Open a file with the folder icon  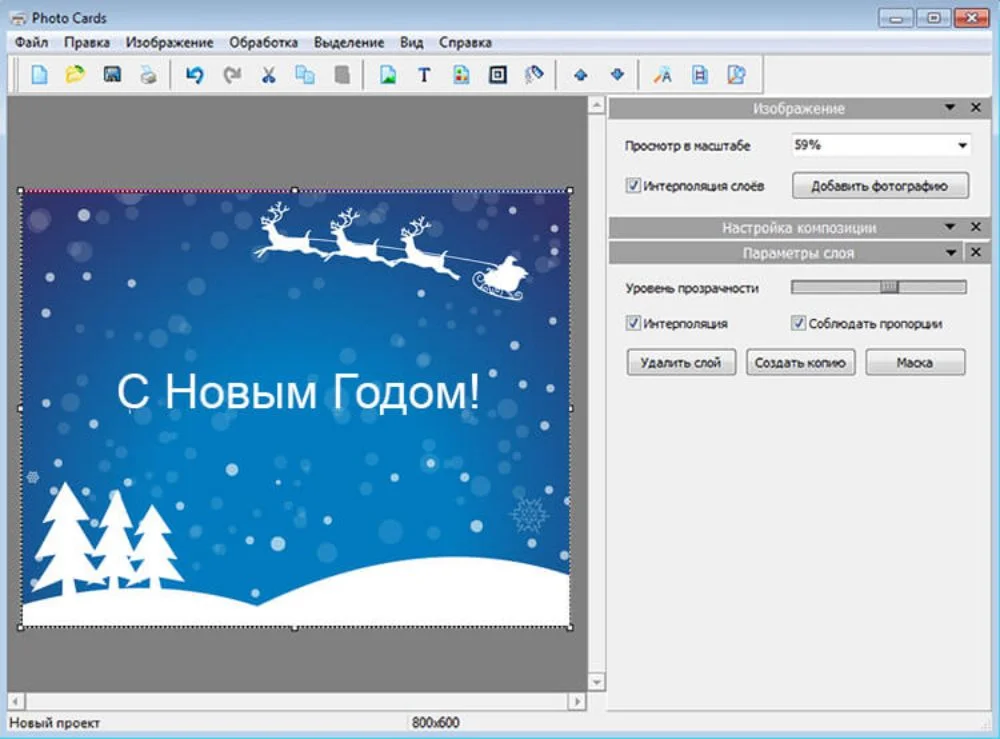75,75
